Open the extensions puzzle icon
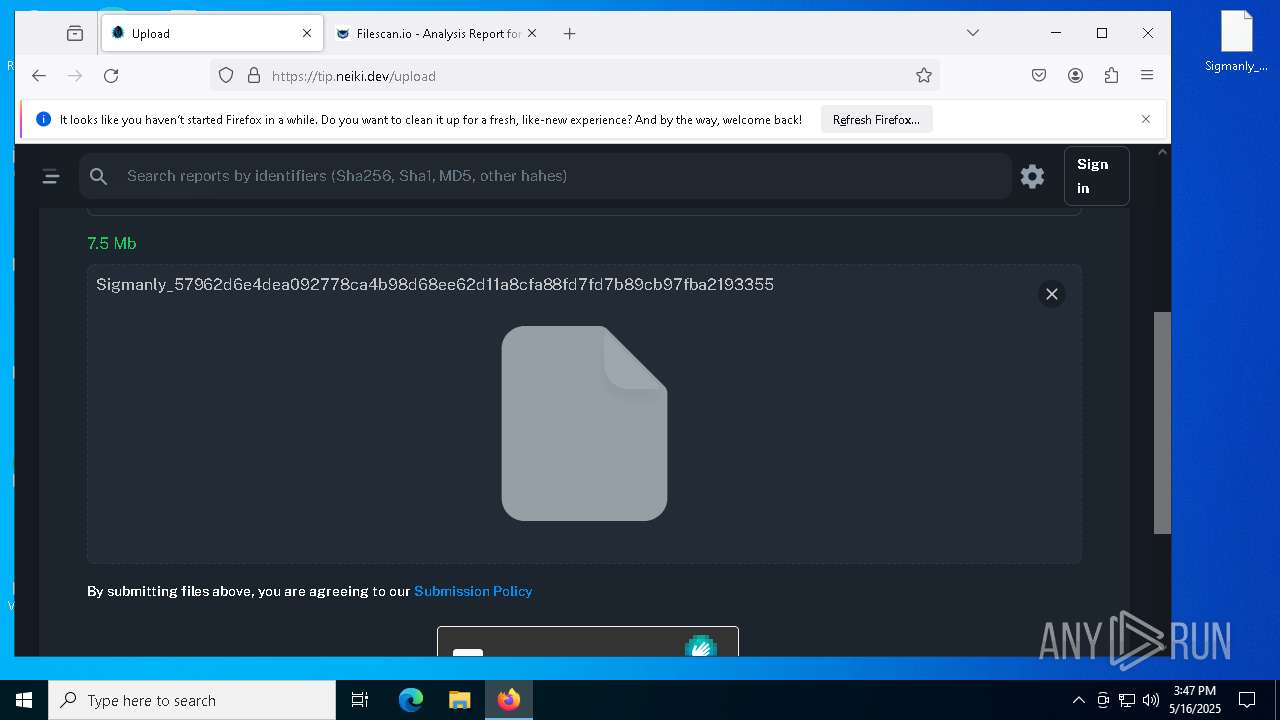 [x=1111, y=75]
